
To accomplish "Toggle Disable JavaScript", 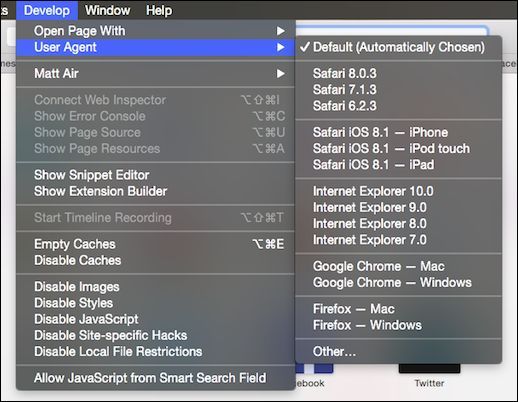I will pyautogui.click(x=155, y=319).
